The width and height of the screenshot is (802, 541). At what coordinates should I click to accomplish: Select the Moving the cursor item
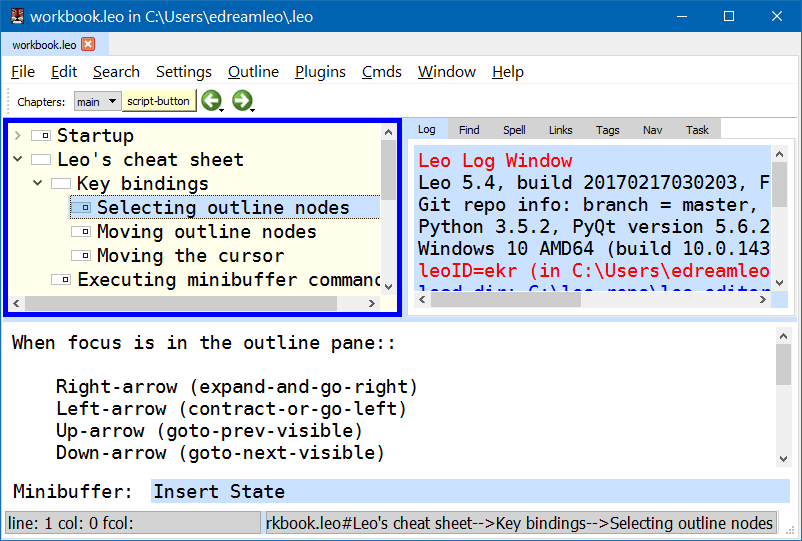click(x=191, y=256)
